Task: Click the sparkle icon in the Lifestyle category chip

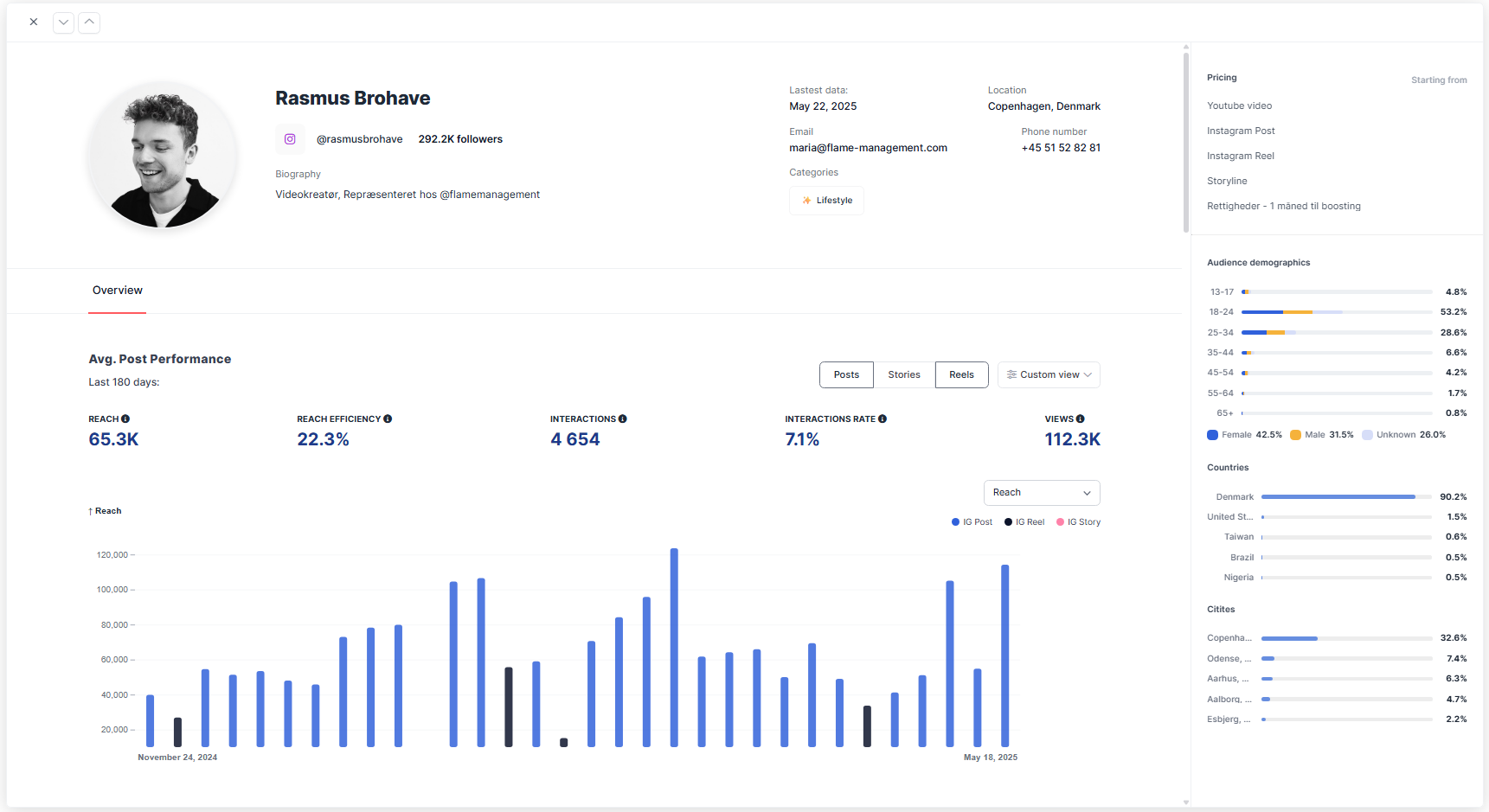Action: tap(808, 200)
